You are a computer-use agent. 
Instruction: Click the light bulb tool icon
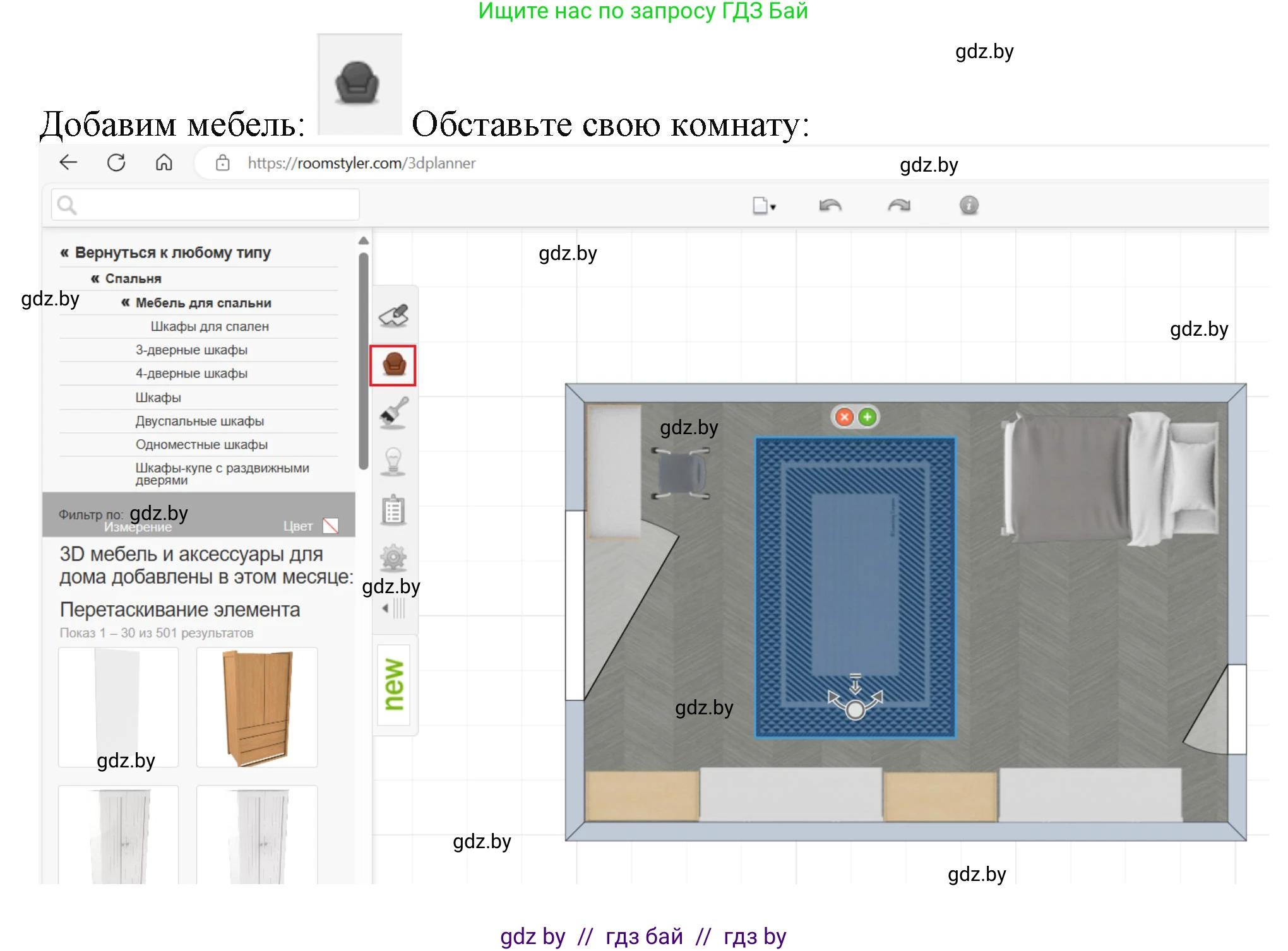(393, 461)
